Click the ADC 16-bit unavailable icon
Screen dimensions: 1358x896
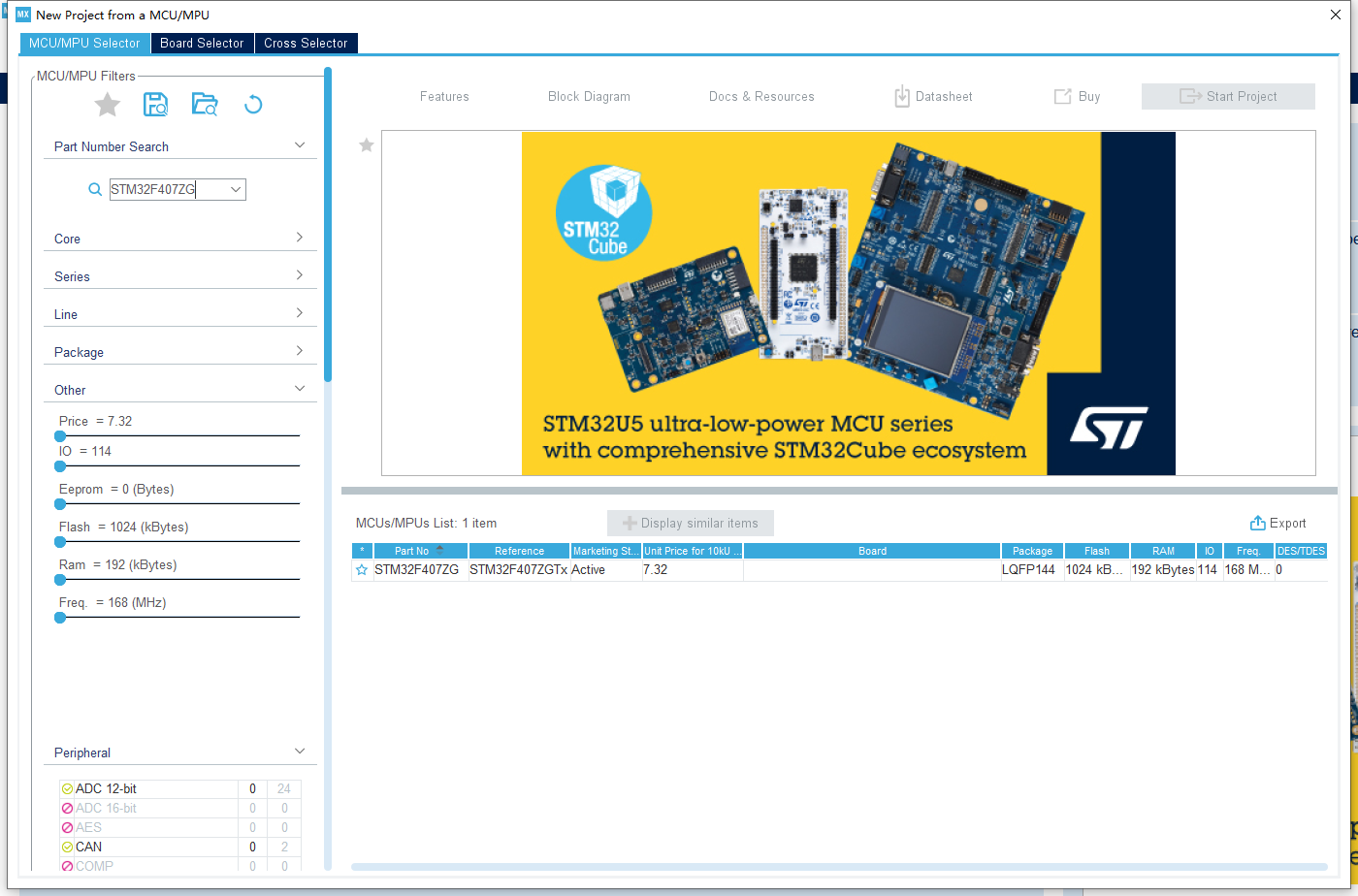[67, 809]
